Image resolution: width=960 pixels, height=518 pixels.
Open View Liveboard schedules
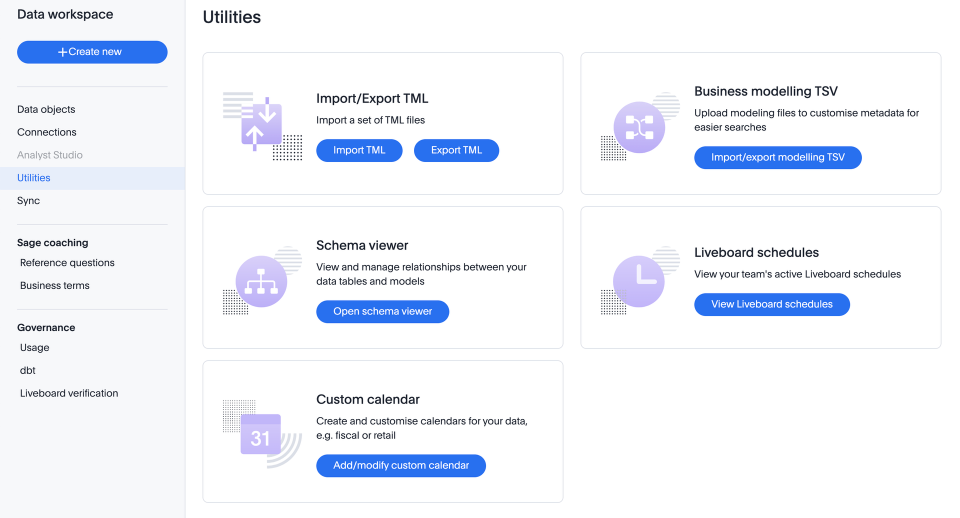[x=771, y=304]
